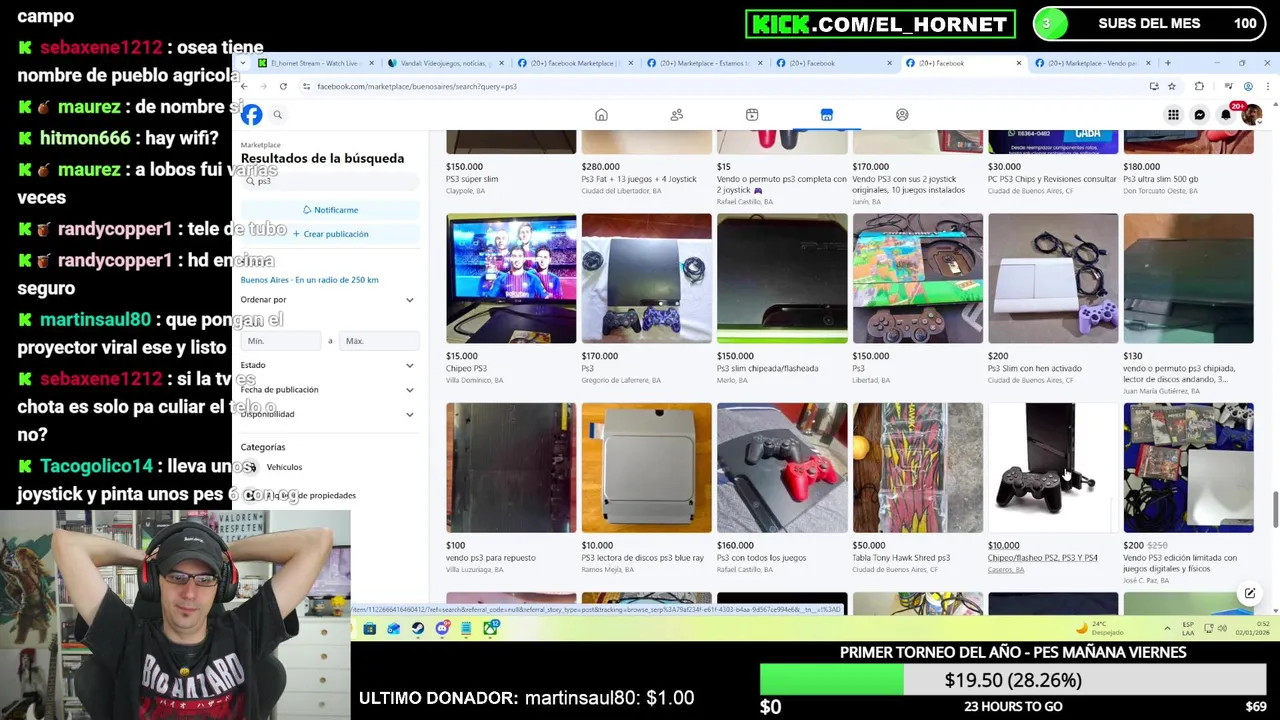This screenshot has height=720, width=1280.
Task: Open the Tabla Tony Hawk Shred ps3 photo
Action: [917, 468]
